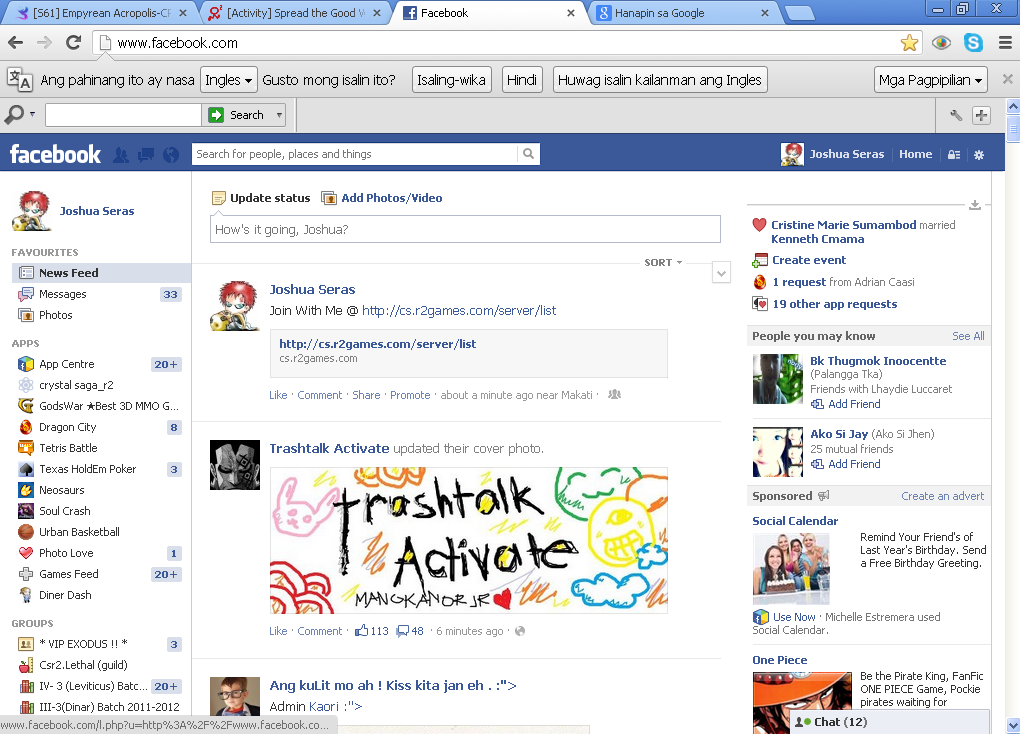Reload the page with refresh icon
The width and height of the screenshot is (1020, 734).
[x=73, y=43]
